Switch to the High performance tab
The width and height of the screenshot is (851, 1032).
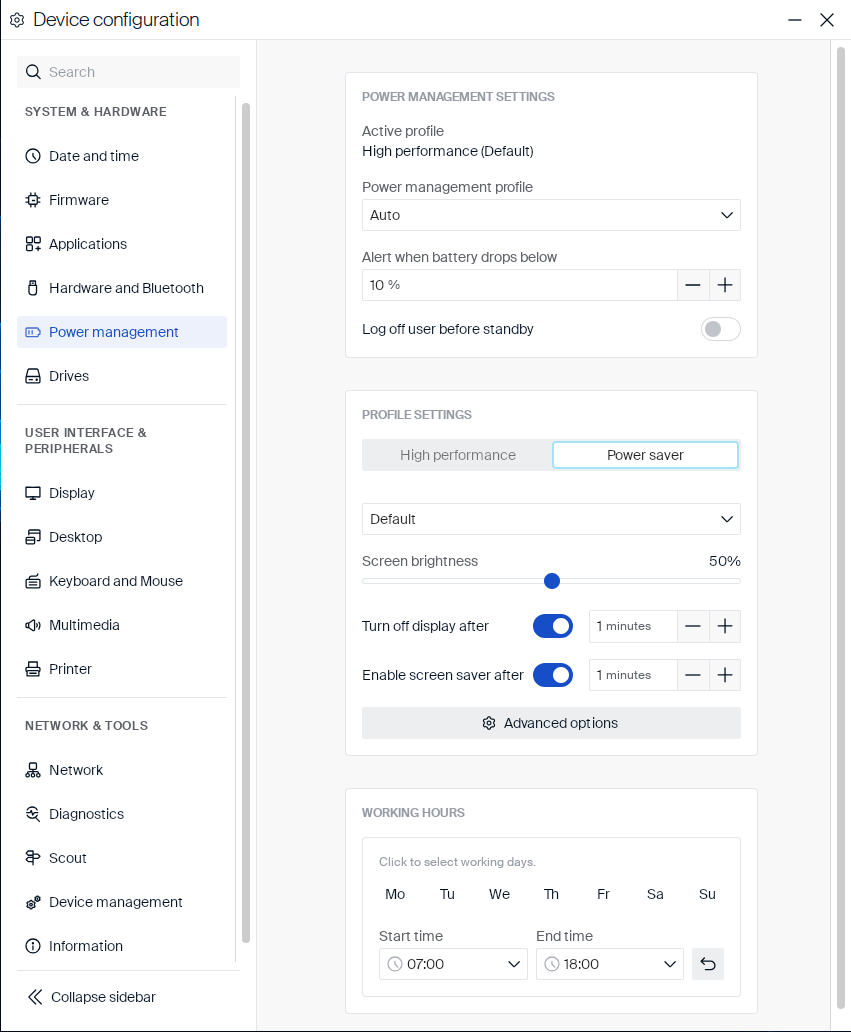pyautogui.click(x=457, y=455)
